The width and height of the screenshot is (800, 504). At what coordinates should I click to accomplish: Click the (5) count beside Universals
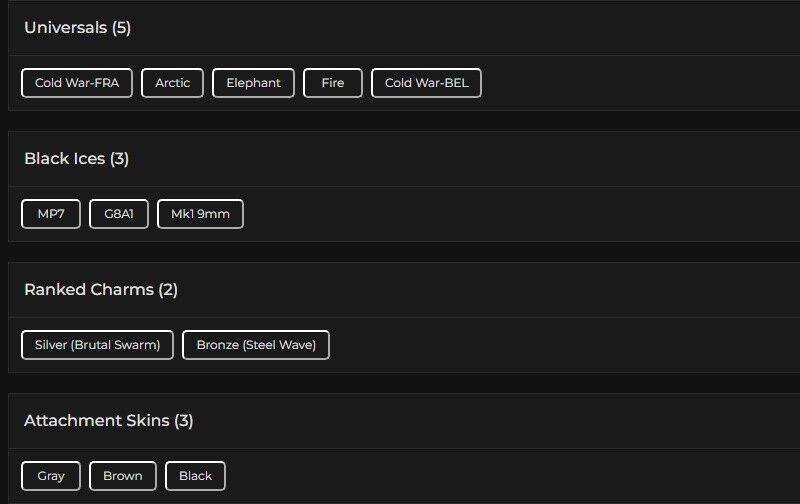121,28
